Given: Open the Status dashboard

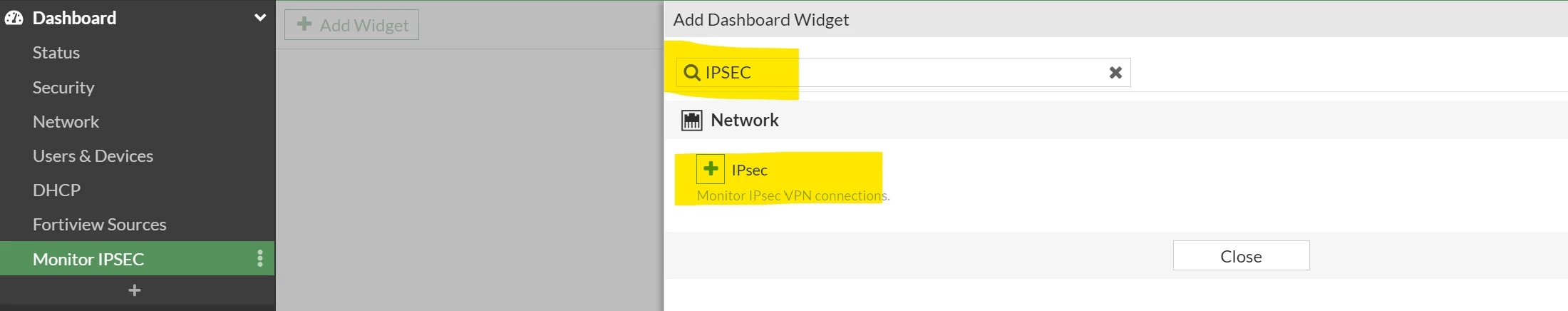Looking at the screenshot, I should [56, 53].
